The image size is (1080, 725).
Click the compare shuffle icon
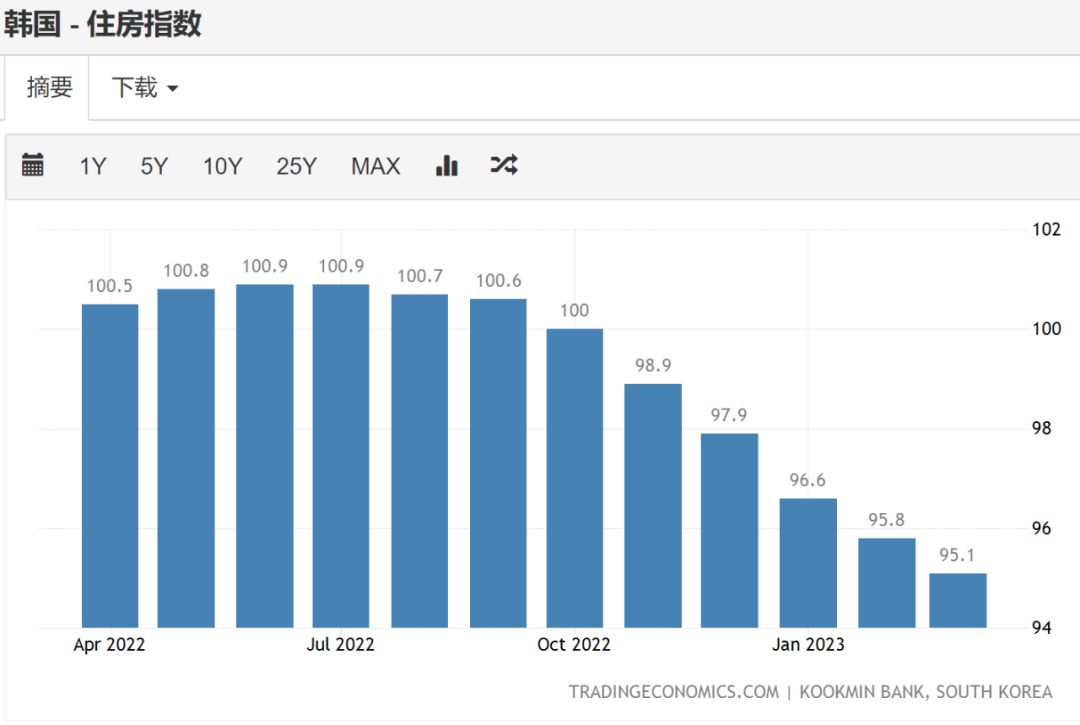pyautogui.click(x=504, y=165)
